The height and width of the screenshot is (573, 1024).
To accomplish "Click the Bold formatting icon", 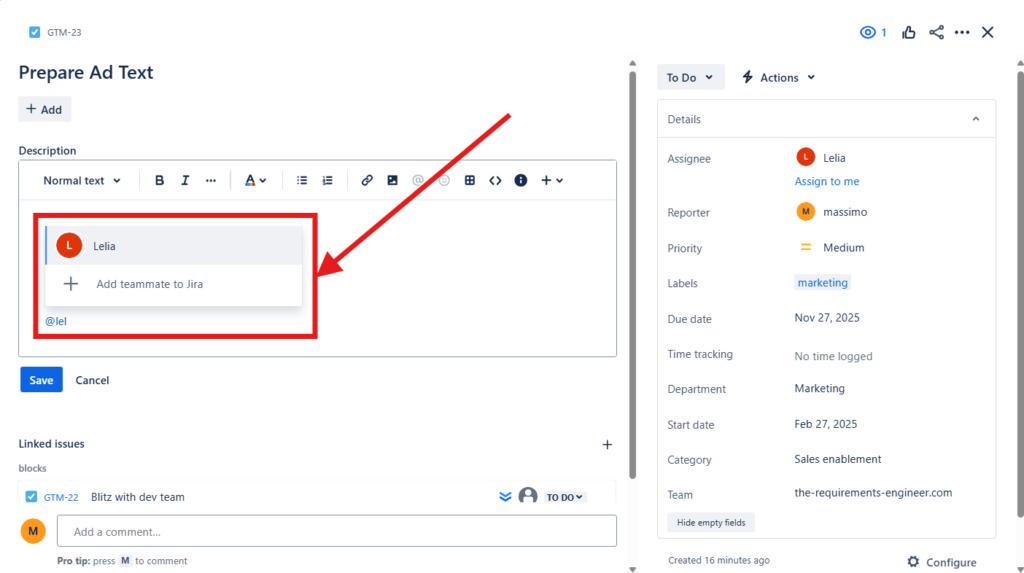I will click(159, 181).
